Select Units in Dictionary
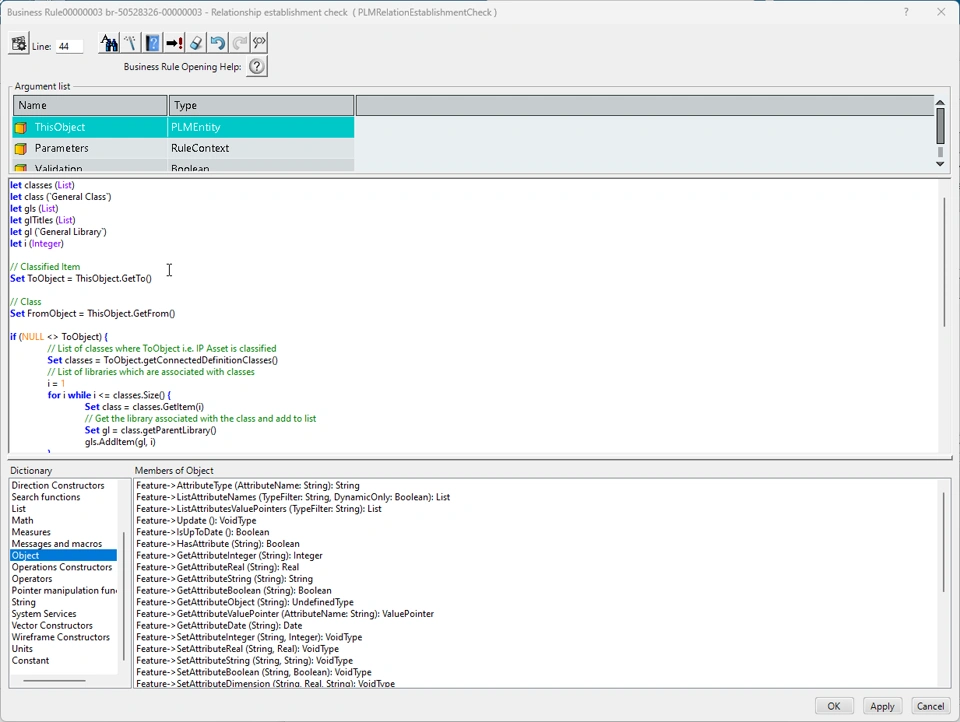960x722 pixels. pos(22,649)
